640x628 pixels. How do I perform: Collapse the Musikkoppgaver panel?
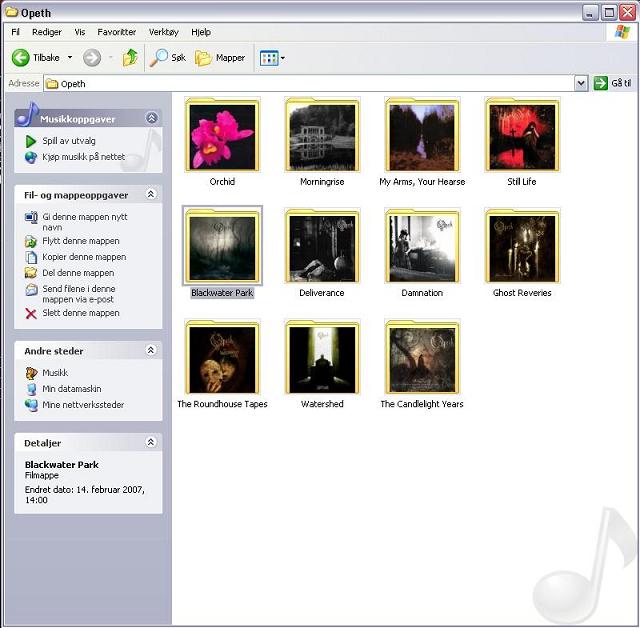(151, 118)
